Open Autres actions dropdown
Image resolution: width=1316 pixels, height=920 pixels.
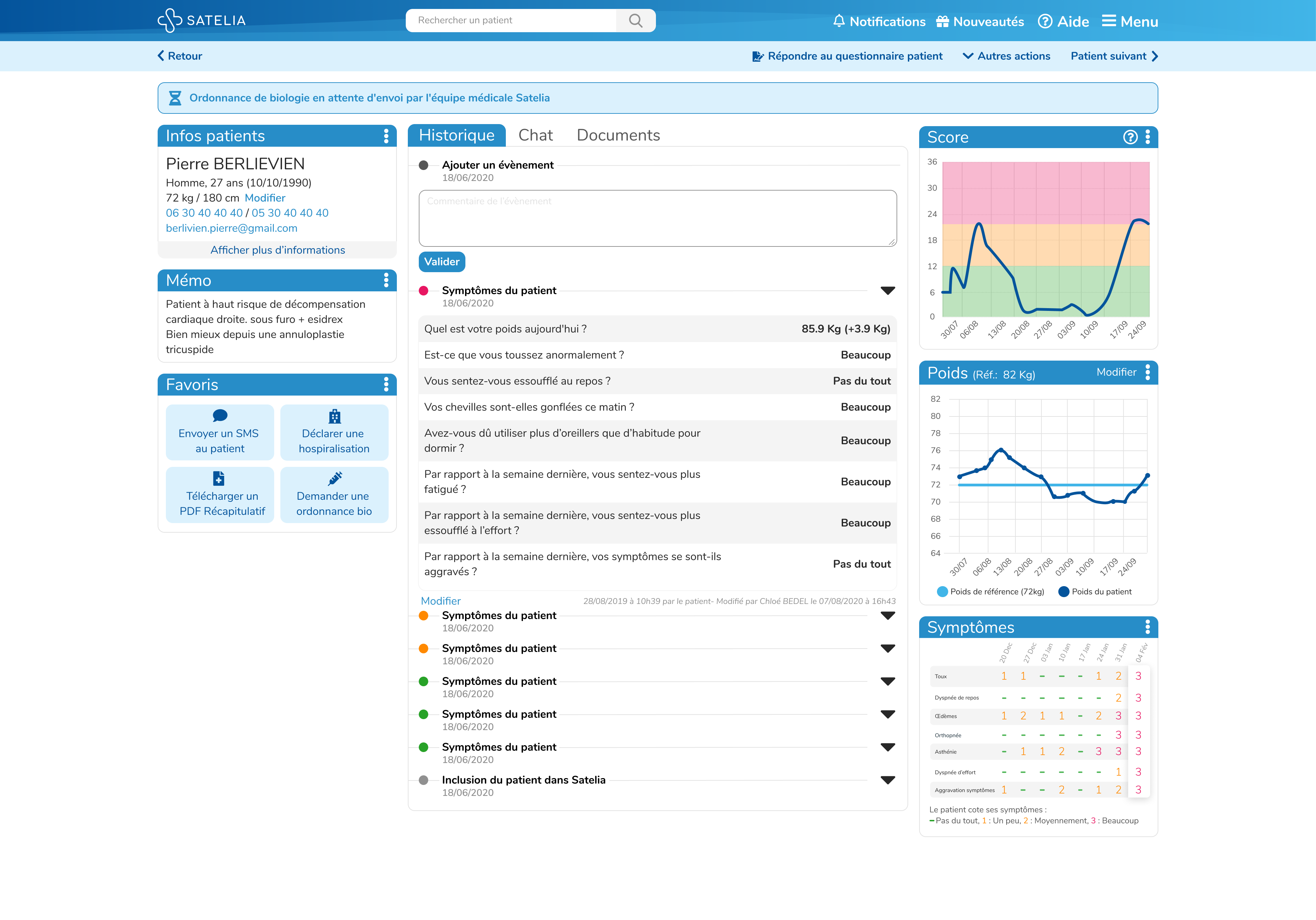tap(1007, 56)
